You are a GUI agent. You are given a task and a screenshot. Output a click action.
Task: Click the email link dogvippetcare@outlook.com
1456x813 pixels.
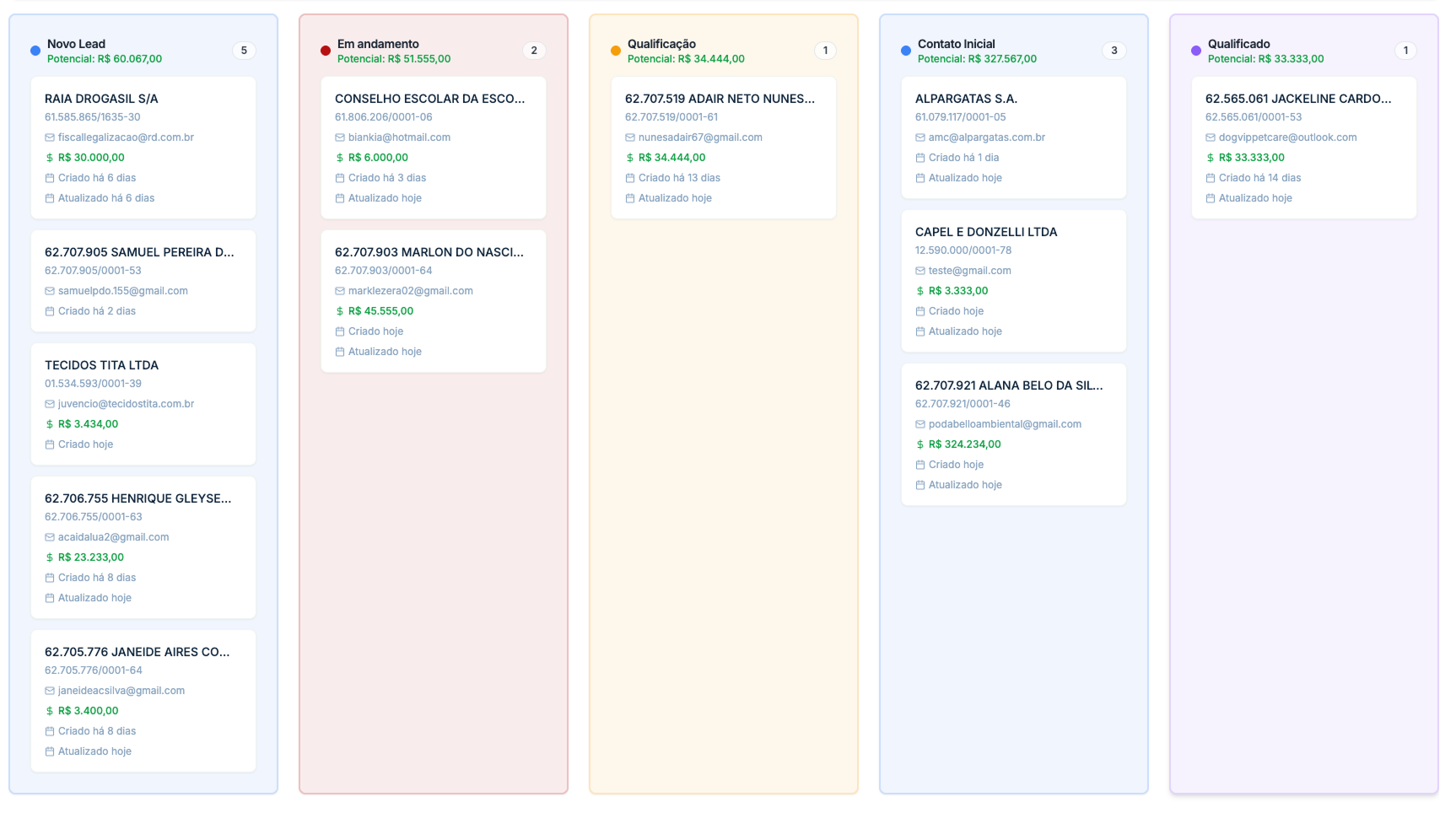tap(1289, 137)
